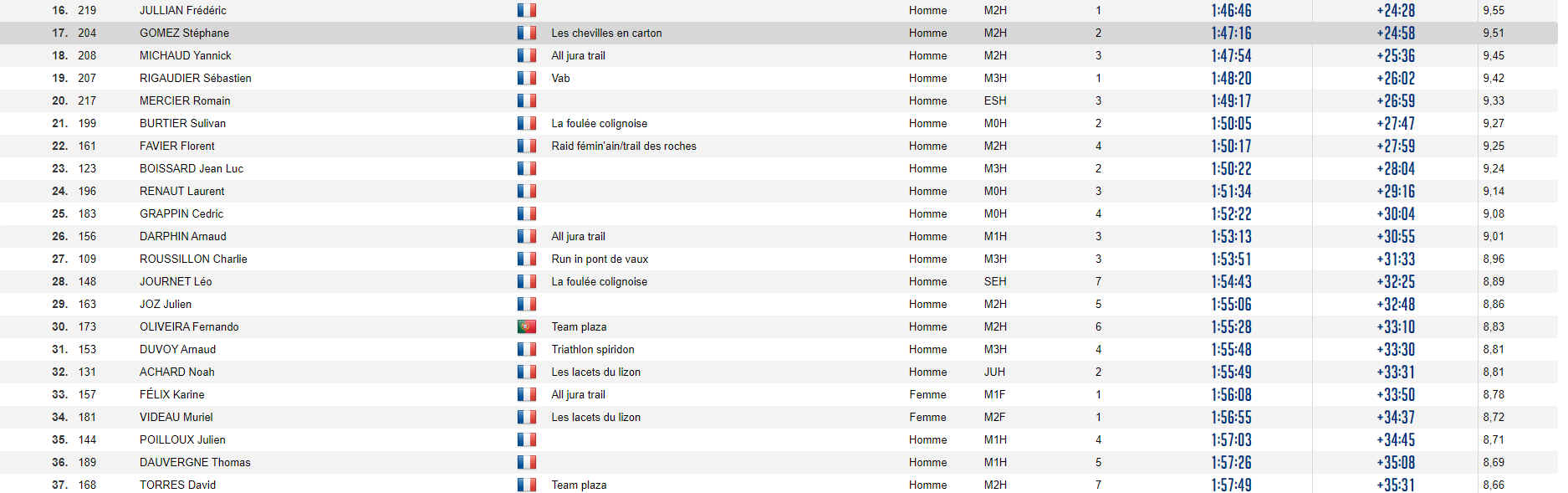Click the French flag next to JOURNET Léo
The width and height of the screenshot is (1568, 493).
526,281
